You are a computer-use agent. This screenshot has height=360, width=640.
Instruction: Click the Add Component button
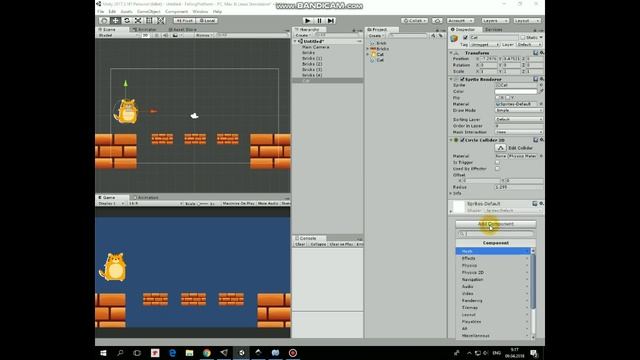coord(496,224)
